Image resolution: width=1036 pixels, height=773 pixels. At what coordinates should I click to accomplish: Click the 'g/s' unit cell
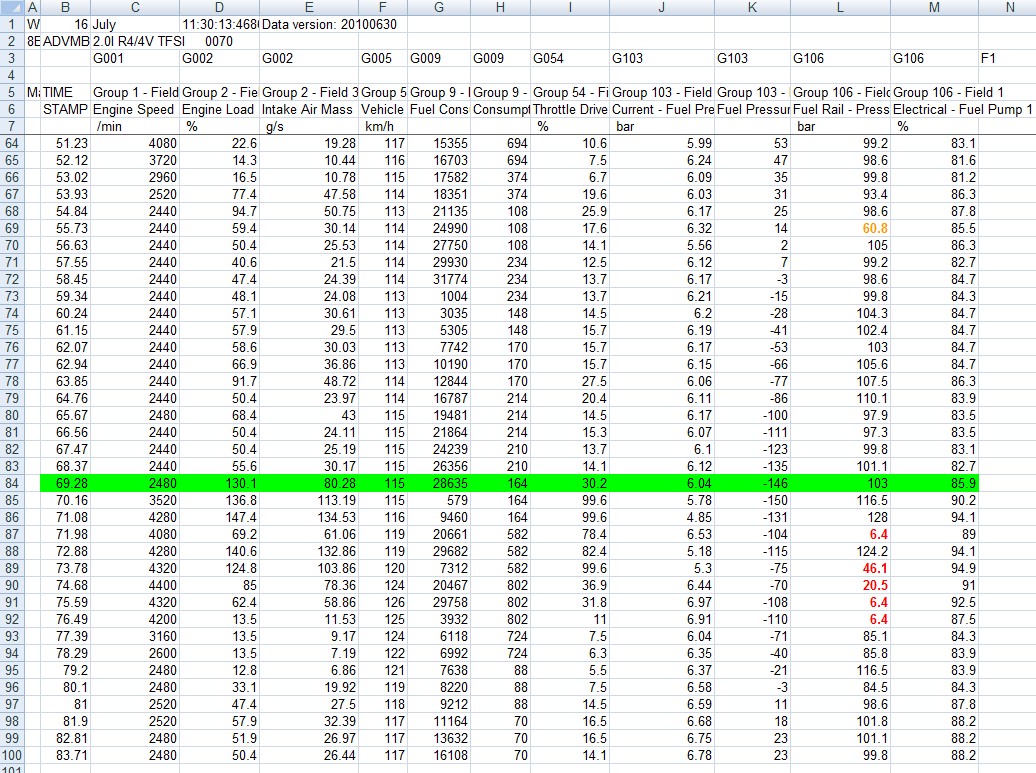(x=309, y=126)
